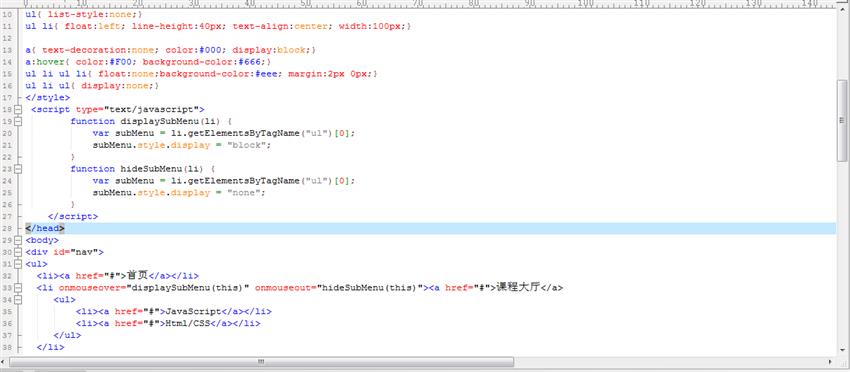Image resolution: width=850 pixels, height=372 pixels.
Task: Click the 课程大厅 anchor text
Action: click(518, 287)
